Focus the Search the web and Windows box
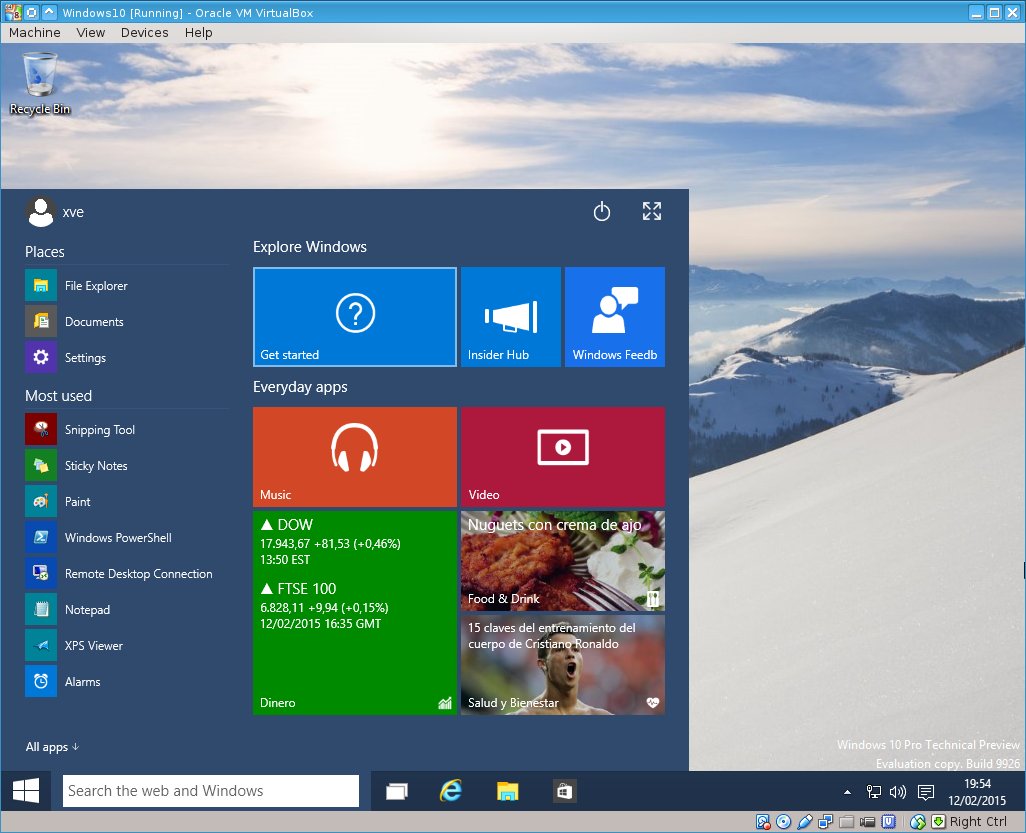The width and height of the screenshot is (1026, 833). (211, 790)
